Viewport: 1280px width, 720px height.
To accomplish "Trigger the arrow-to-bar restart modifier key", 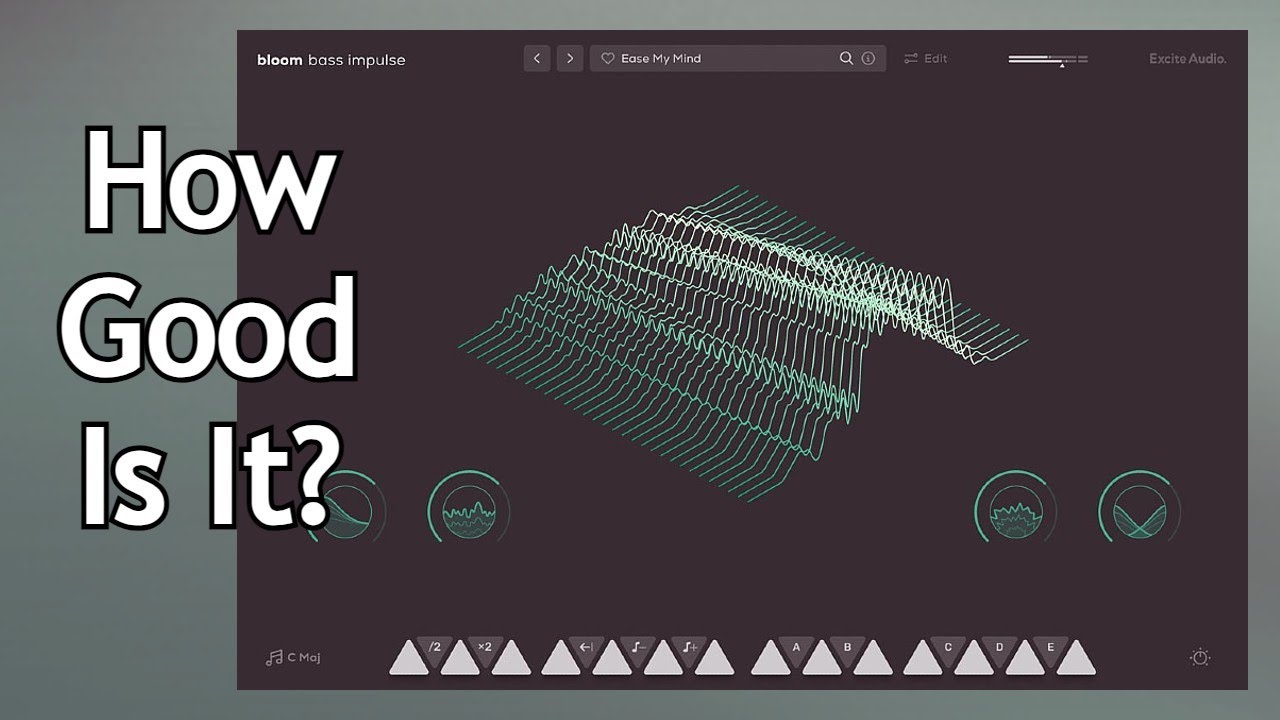I will coord(587,648).
